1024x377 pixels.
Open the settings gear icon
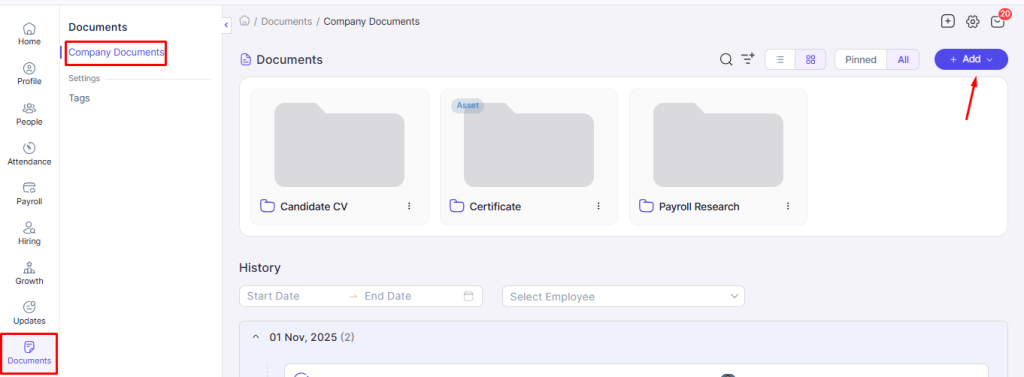tap(972, 22)
